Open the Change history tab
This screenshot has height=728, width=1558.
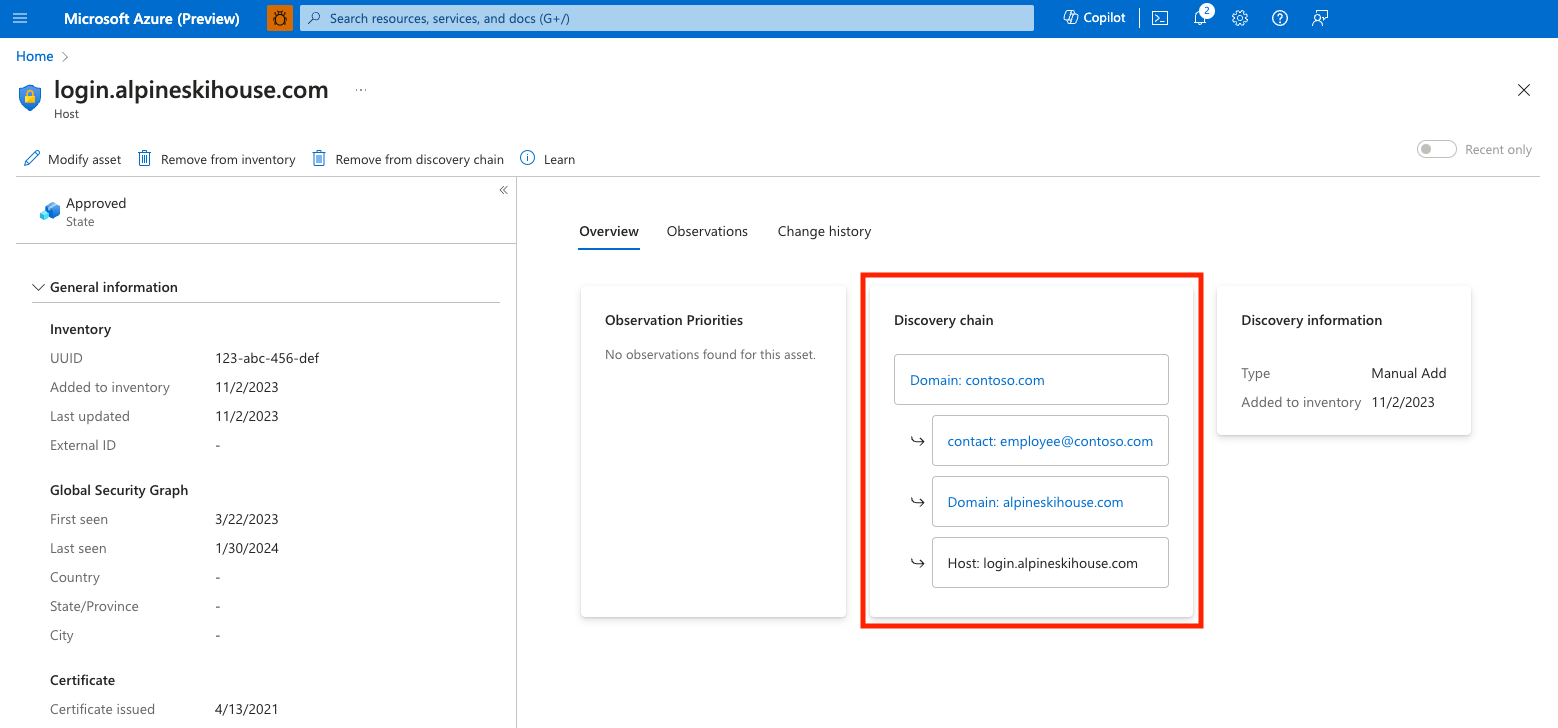[824, 231]
